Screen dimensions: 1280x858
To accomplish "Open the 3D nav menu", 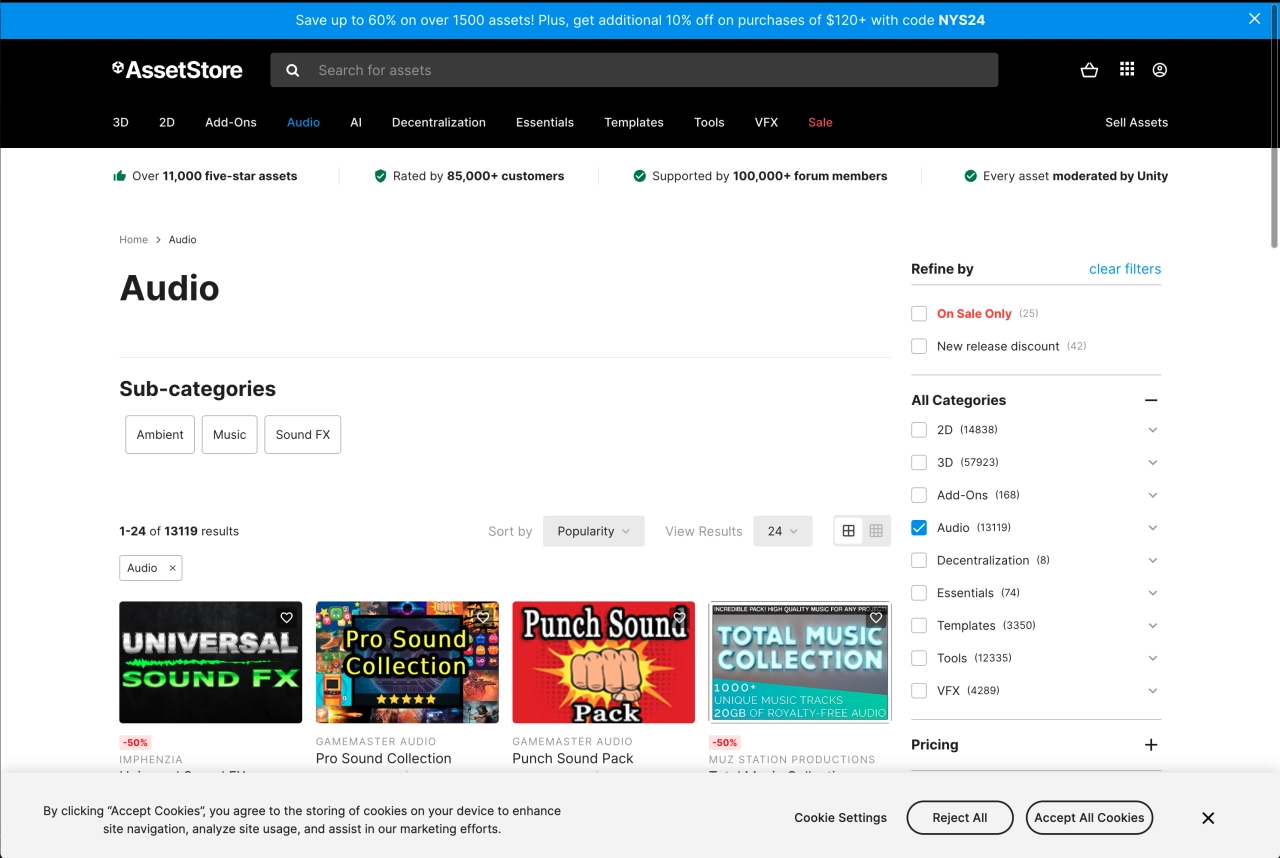I will point(120,122).
